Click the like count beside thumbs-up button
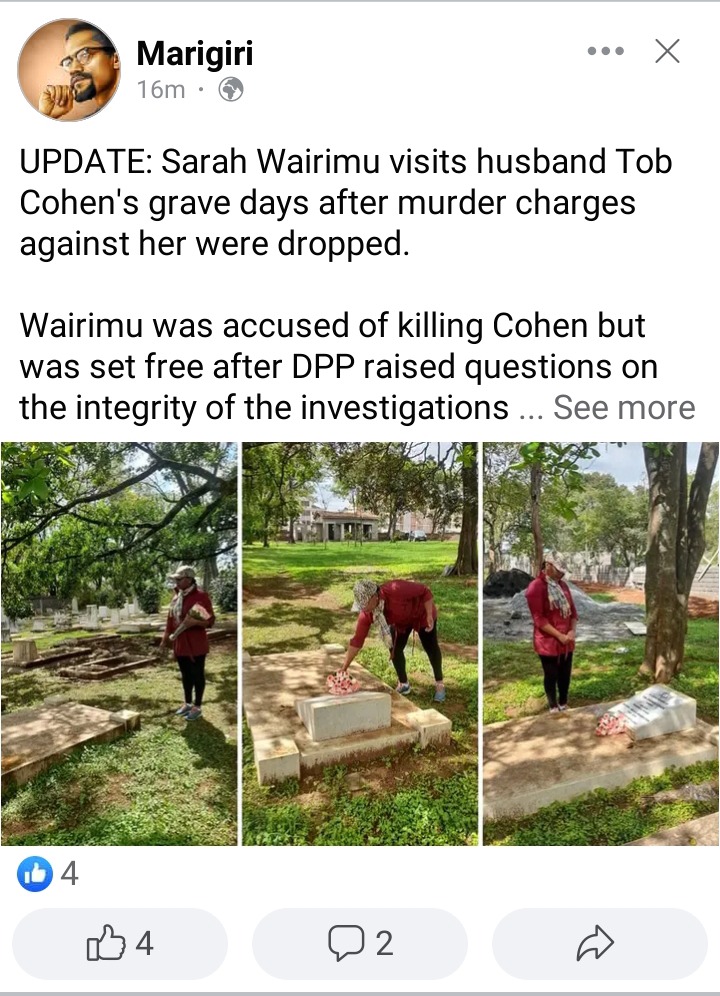720x996 pixels. 144,943
